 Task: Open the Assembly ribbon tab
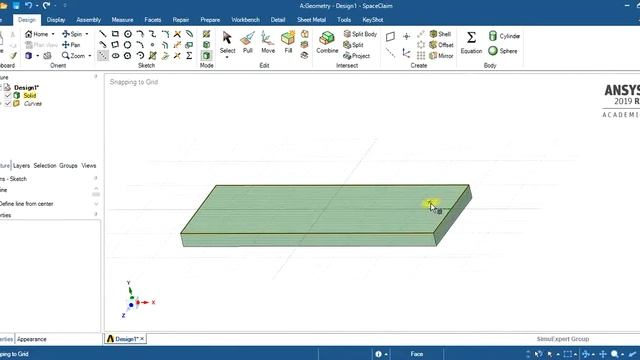(x=88, y=20)
